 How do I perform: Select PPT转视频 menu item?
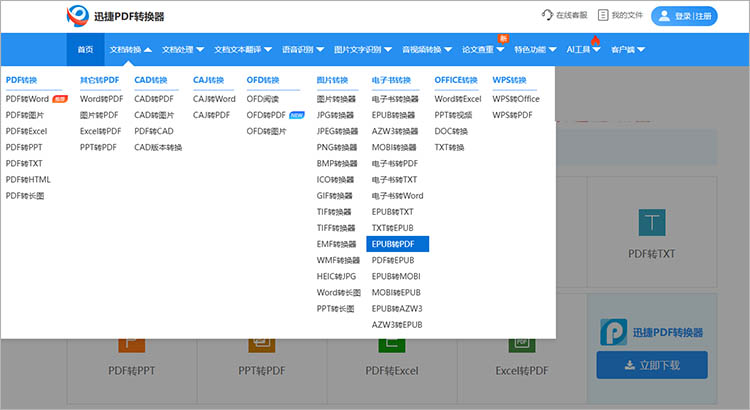pyautogui.click(x=453, y=115)
